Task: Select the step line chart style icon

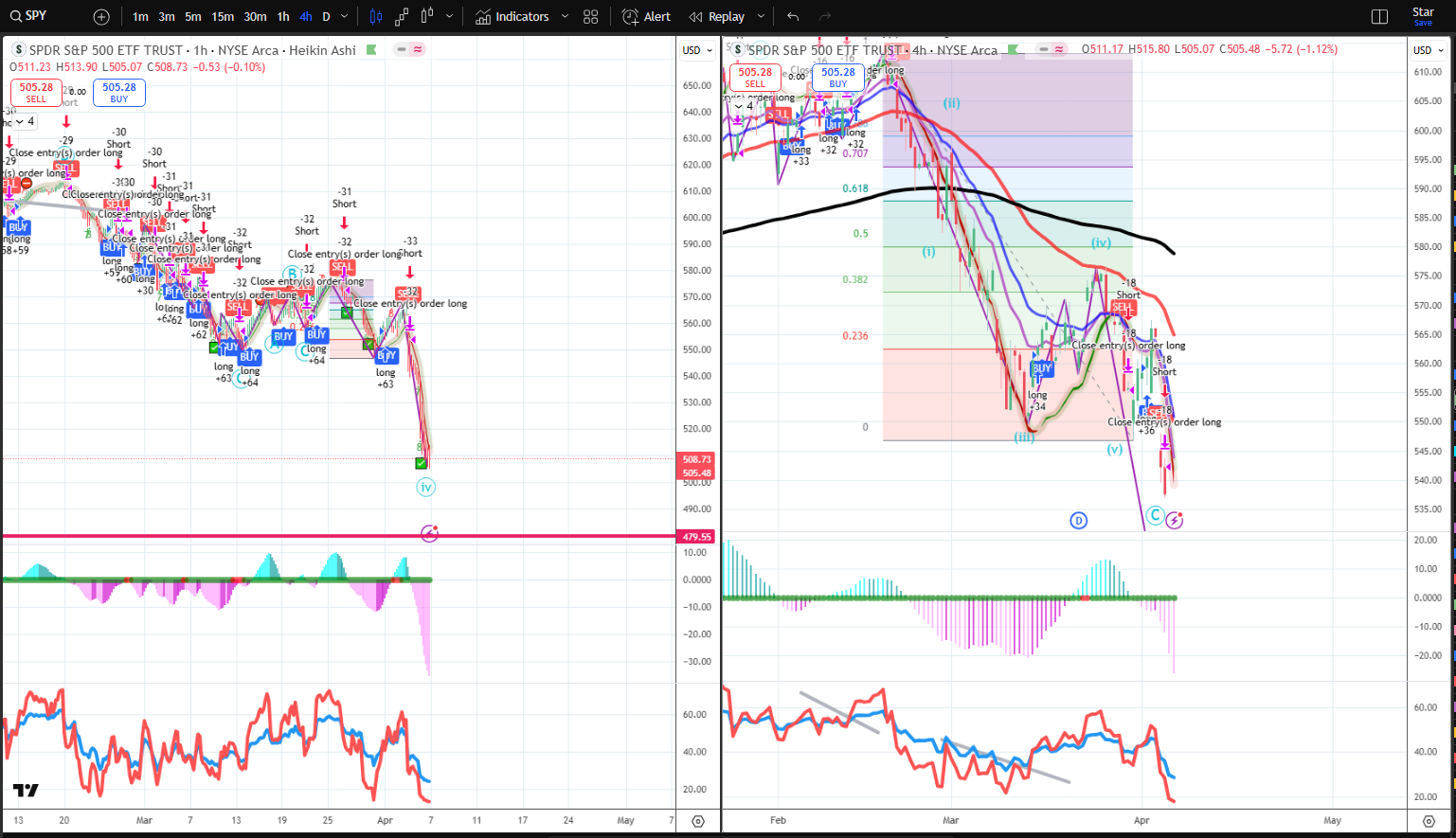Action: pyautogui.click(x=402, y=17)
